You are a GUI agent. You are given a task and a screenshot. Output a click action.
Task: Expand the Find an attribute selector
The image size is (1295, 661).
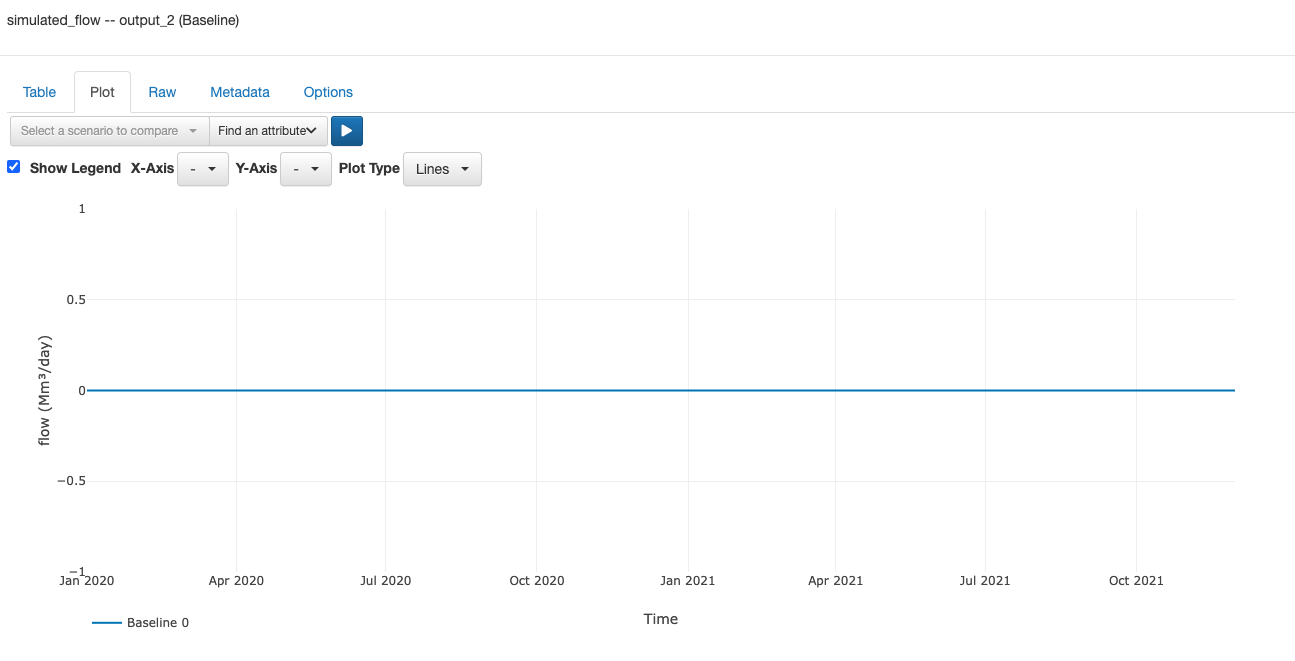coord(268,131)
